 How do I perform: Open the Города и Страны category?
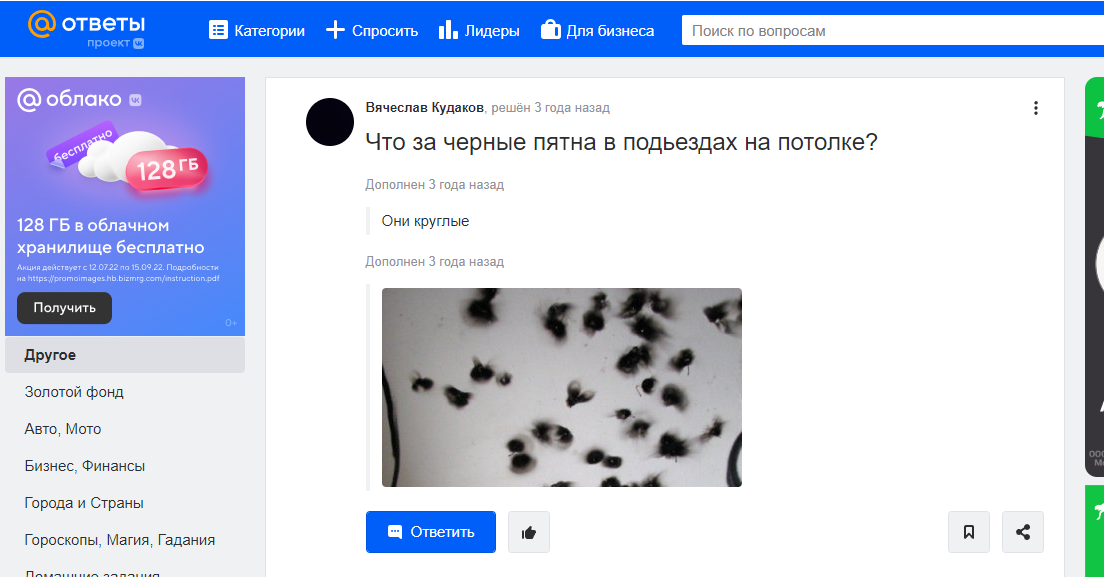[84, 503]
